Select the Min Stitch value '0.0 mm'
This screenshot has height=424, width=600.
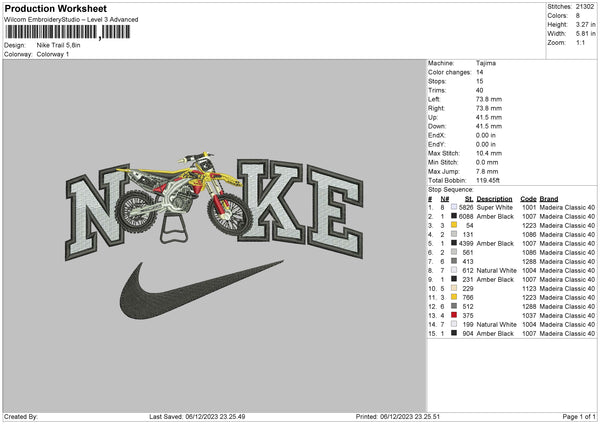[488, 162]
